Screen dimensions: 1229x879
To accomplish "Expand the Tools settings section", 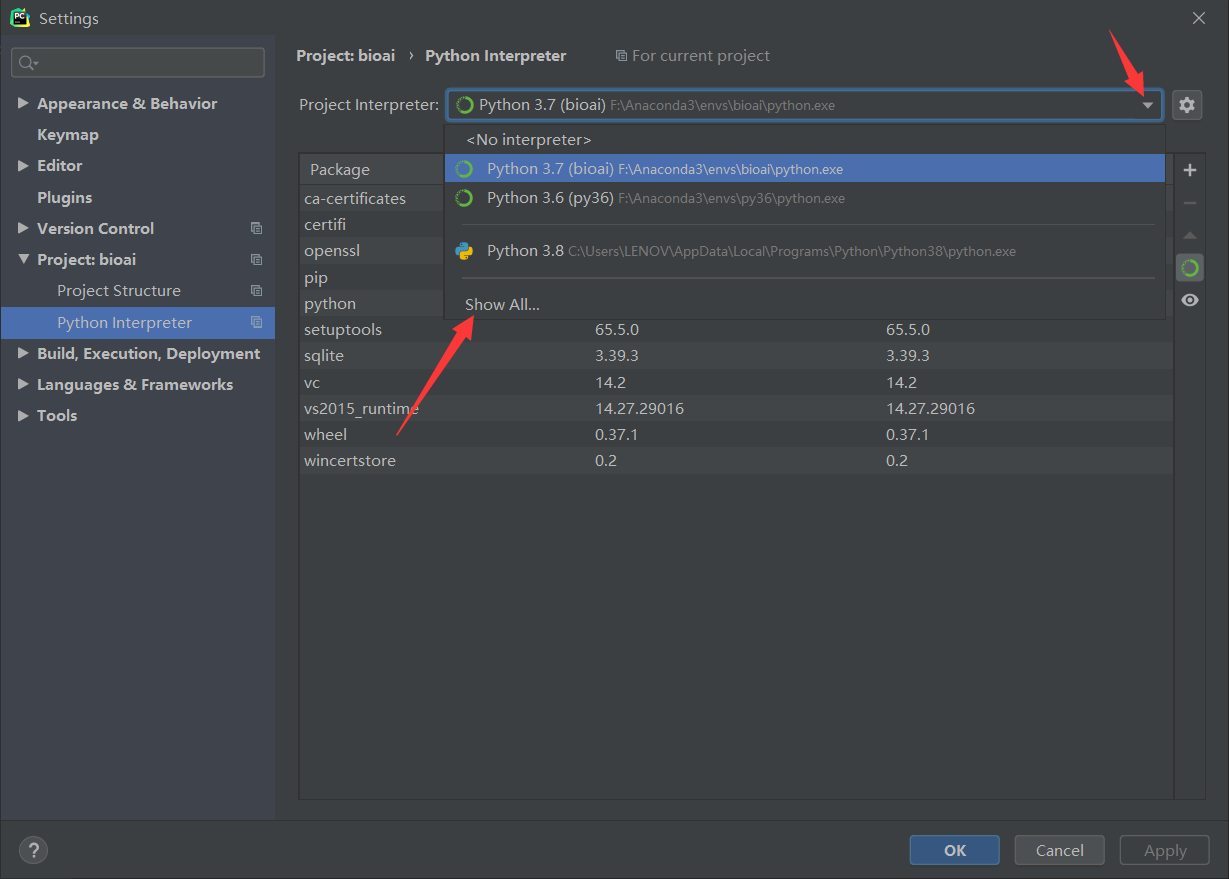I will (23, 415).
